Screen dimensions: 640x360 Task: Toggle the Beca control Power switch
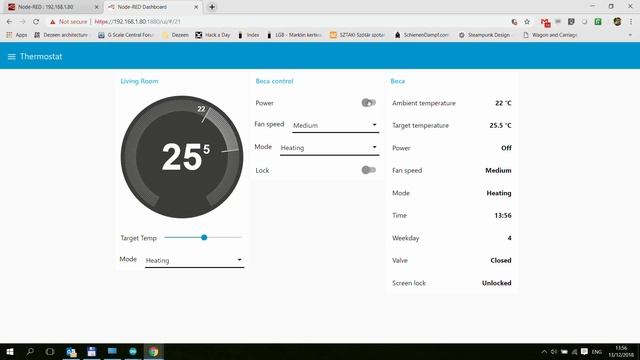tap(368, 103)
